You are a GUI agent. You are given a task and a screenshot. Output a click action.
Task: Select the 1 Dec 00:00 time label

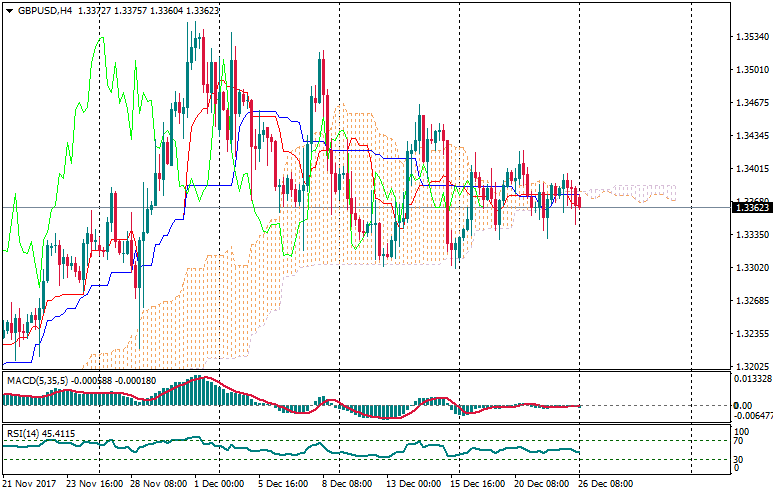point(220,482)
